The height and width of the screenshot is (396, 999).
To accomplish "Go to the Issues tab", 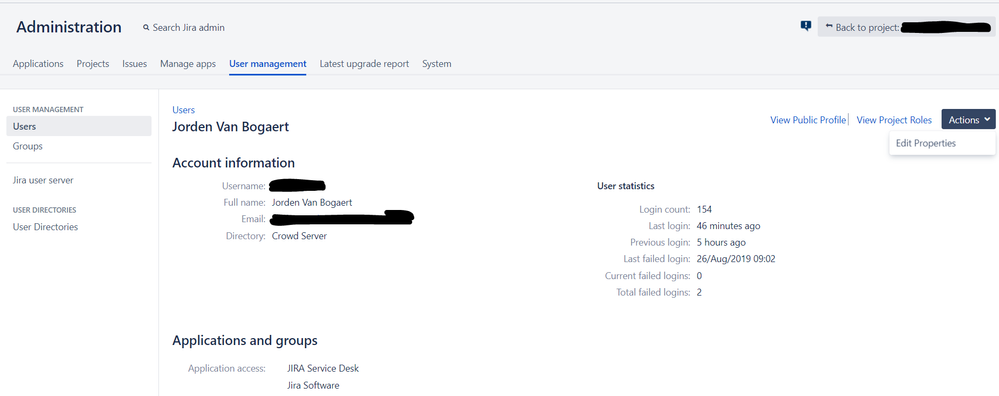I will pos(134,64).
